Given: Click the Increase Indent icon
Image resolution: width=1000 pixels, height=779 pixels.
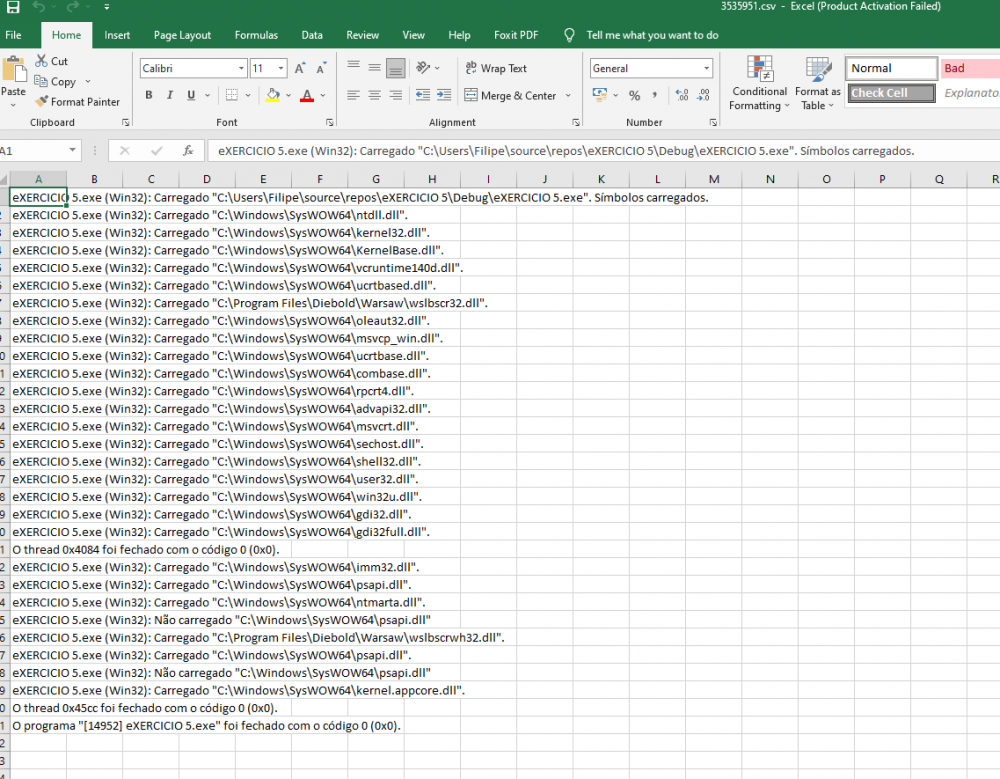Looking at the screenshot, I should (443, 96).
